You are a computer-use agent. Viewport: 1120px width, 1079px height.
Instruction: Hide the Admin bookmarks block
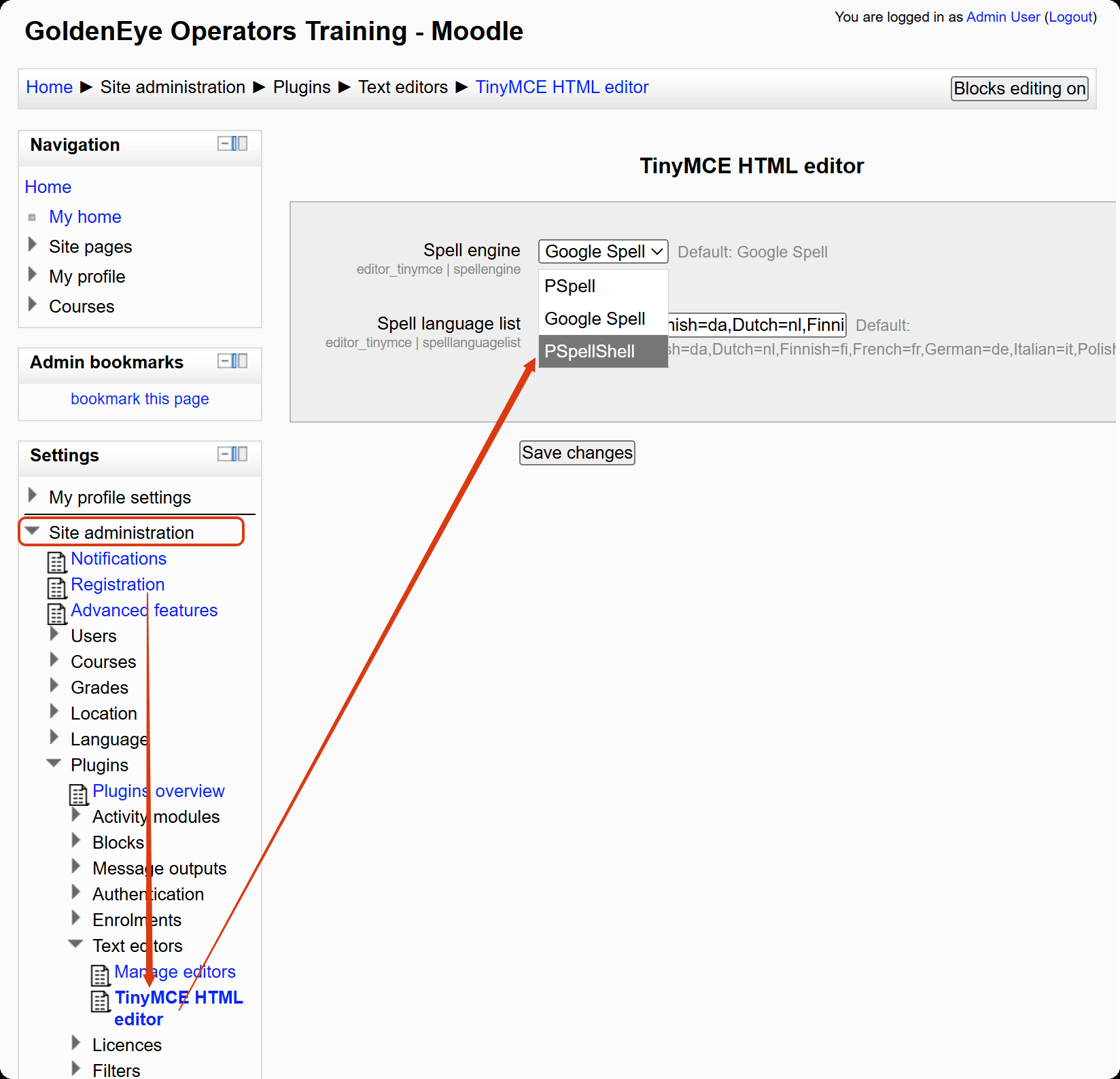[224, 361]
